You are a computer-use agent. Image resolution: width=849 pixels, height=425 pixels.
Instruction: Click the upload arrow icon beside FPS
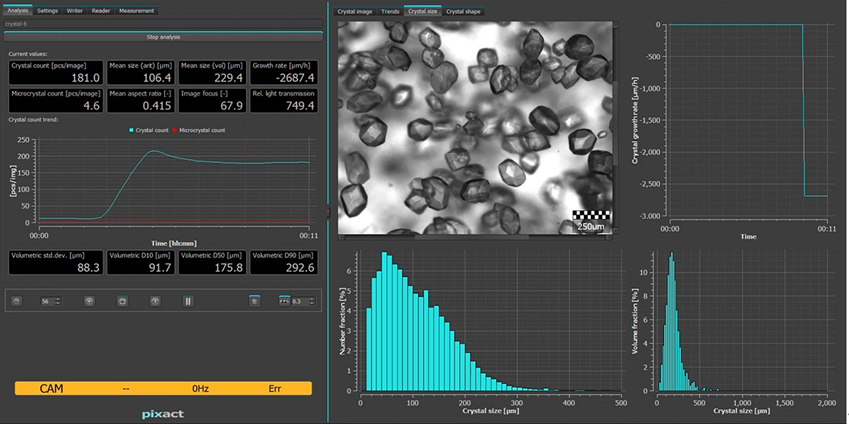click(x=255, y=300)
